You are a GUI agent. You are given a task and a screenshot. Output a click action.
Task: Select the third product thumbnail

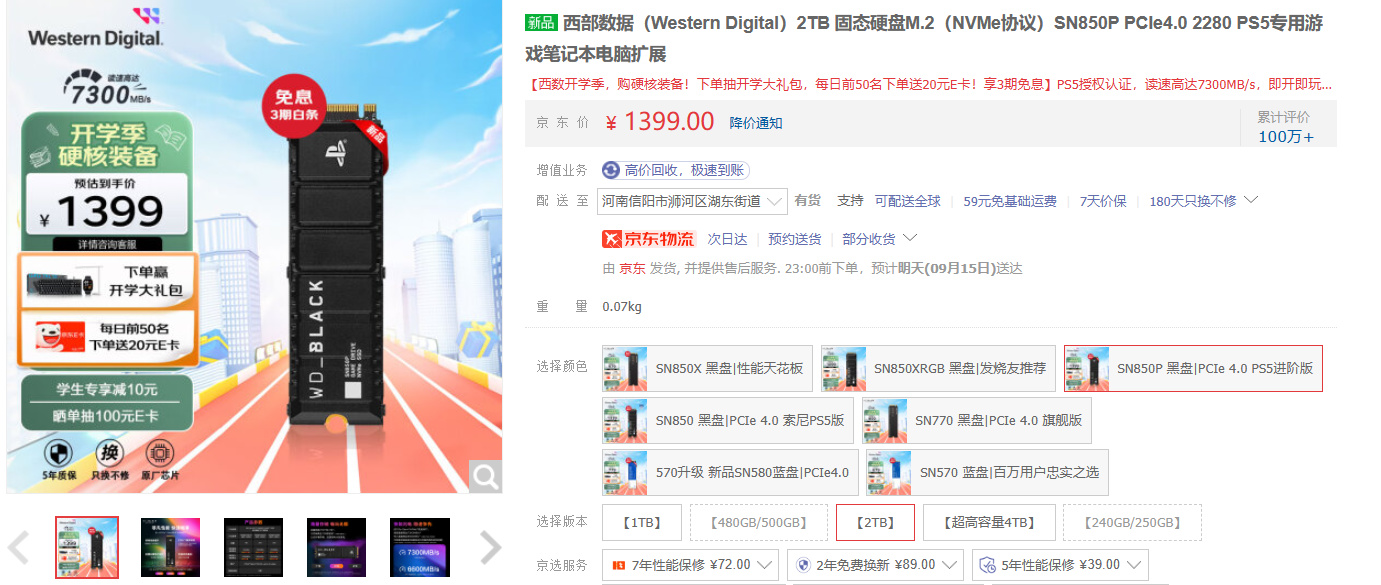click(253, 548)
